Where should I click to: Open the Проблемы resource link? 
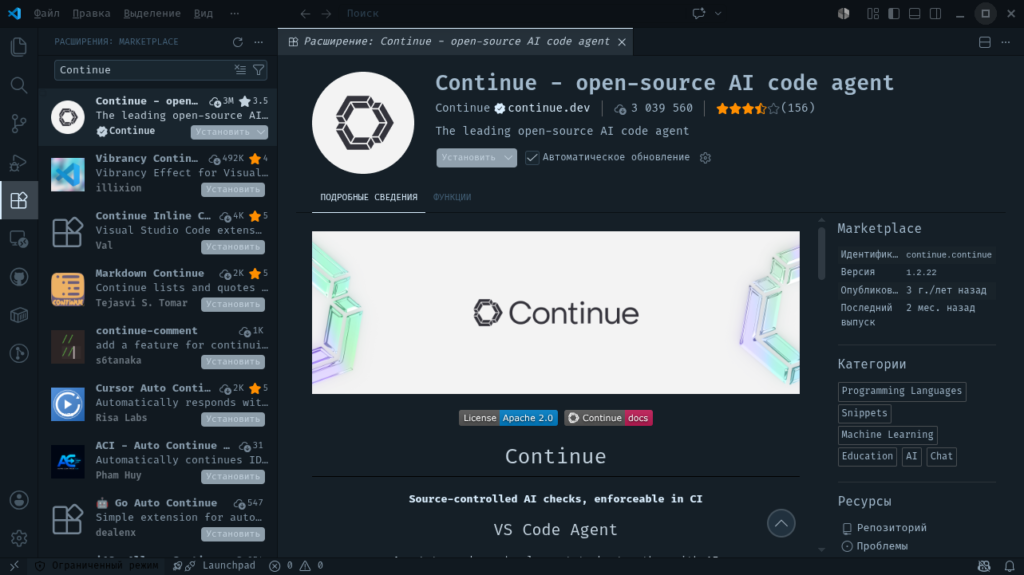click(882, 546)
